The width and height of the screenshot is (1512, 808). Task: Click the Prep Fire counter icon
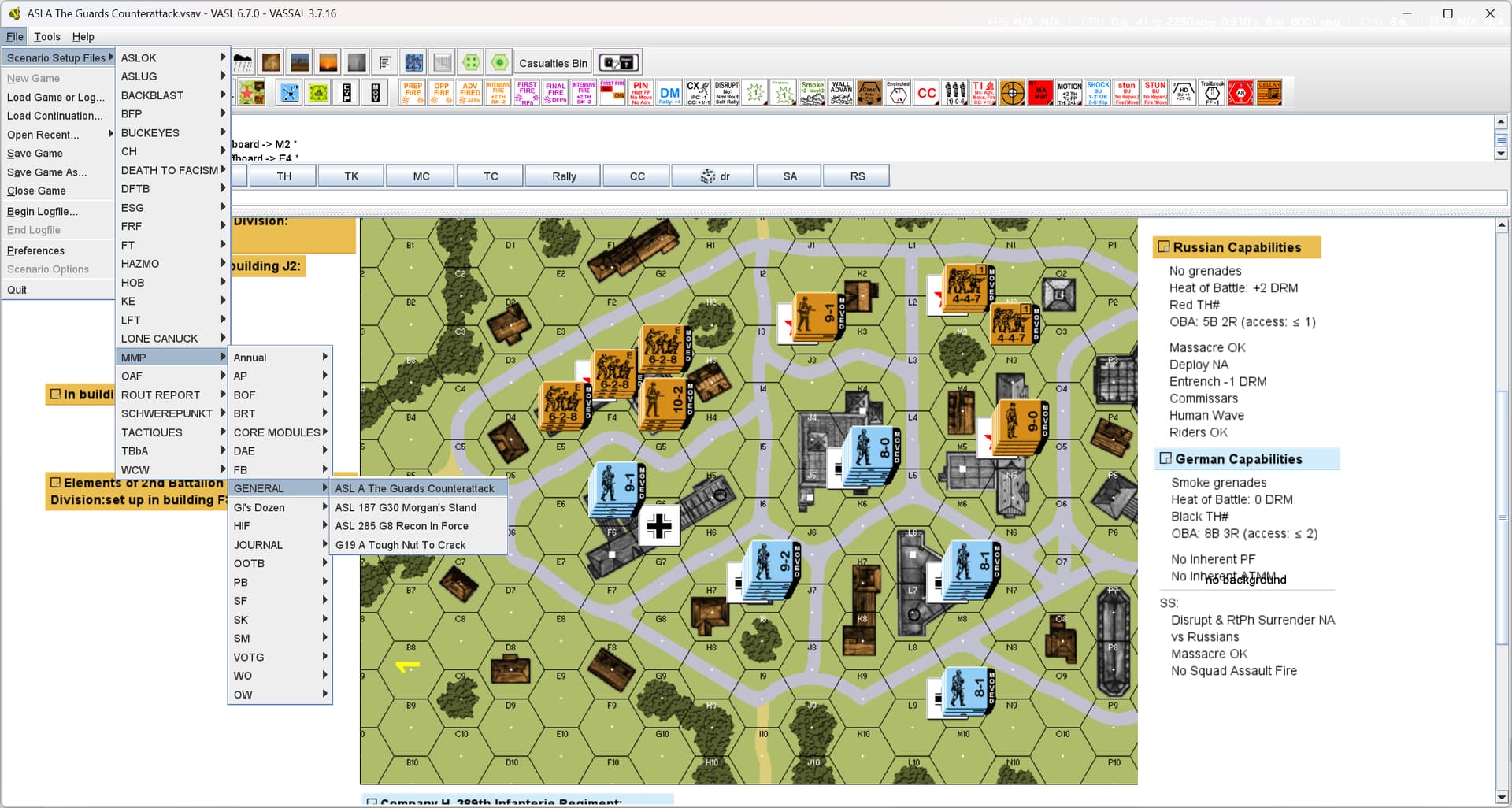point(413,92)
